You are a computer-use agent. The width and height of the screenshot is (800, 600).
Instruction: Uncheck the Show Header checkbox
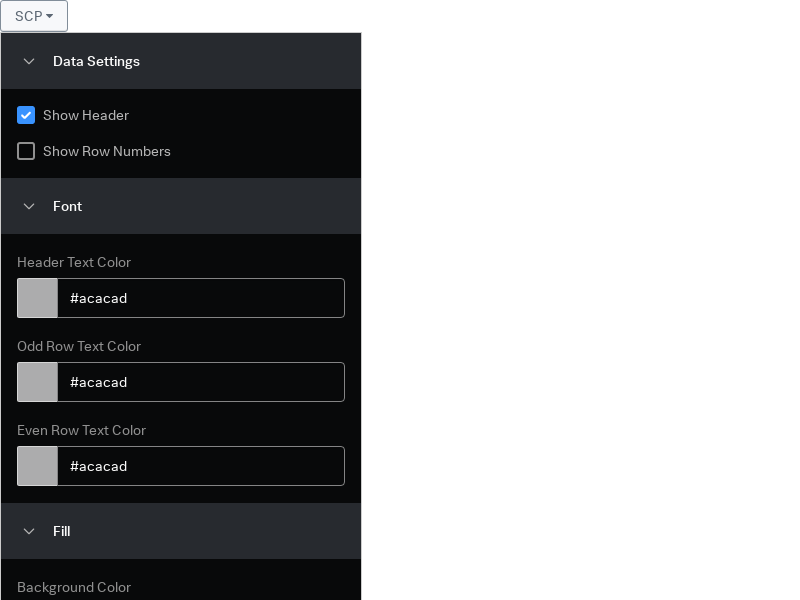pyautogui.click(x=26, y=115)
